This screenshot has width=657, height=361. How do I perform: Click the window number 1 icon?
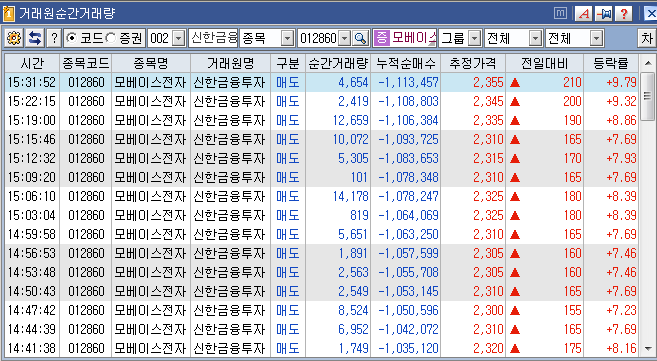point(8,13)
